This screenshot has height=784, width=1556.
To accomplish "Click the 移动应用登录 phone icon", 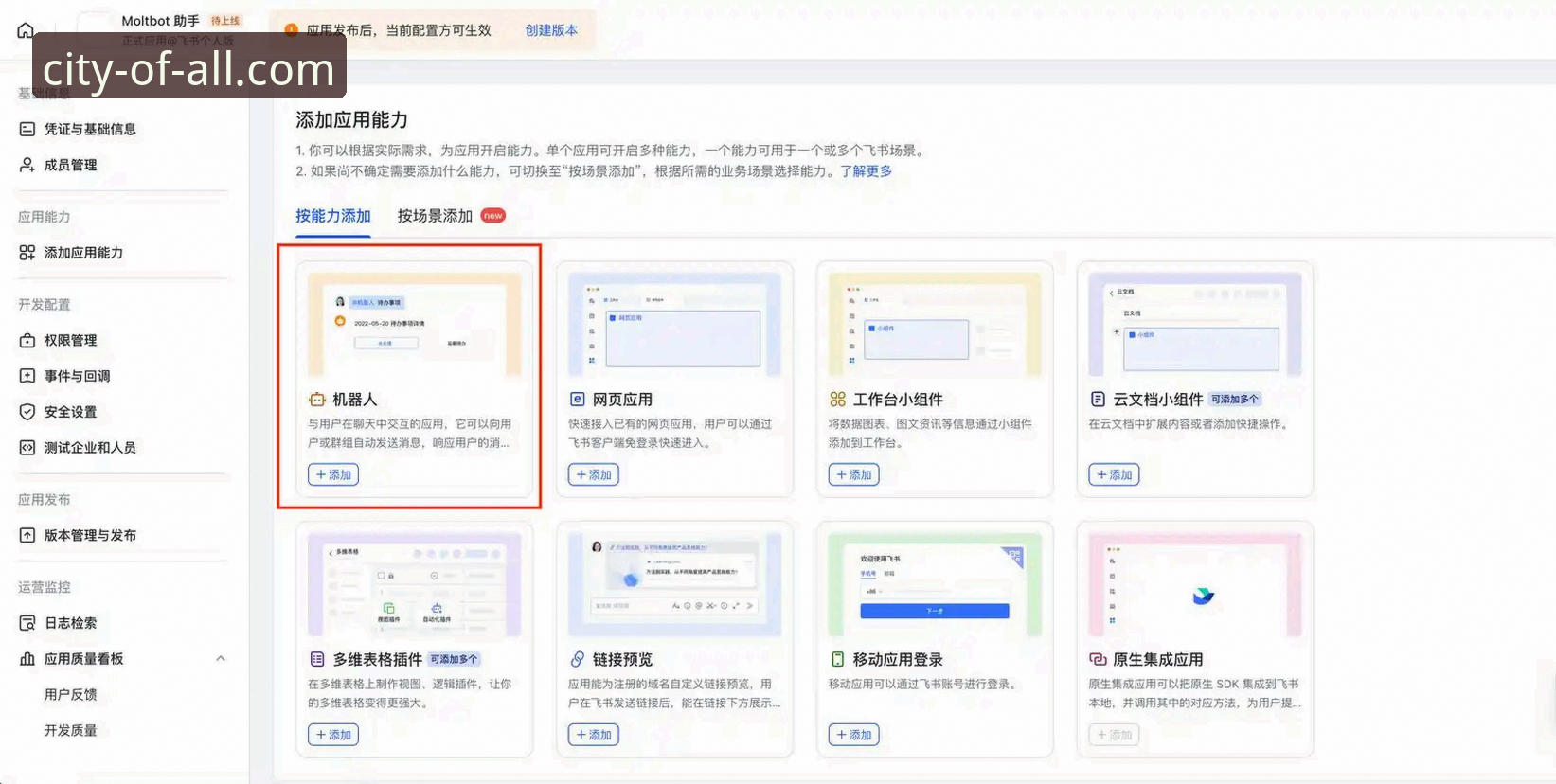I will point(838,659).
